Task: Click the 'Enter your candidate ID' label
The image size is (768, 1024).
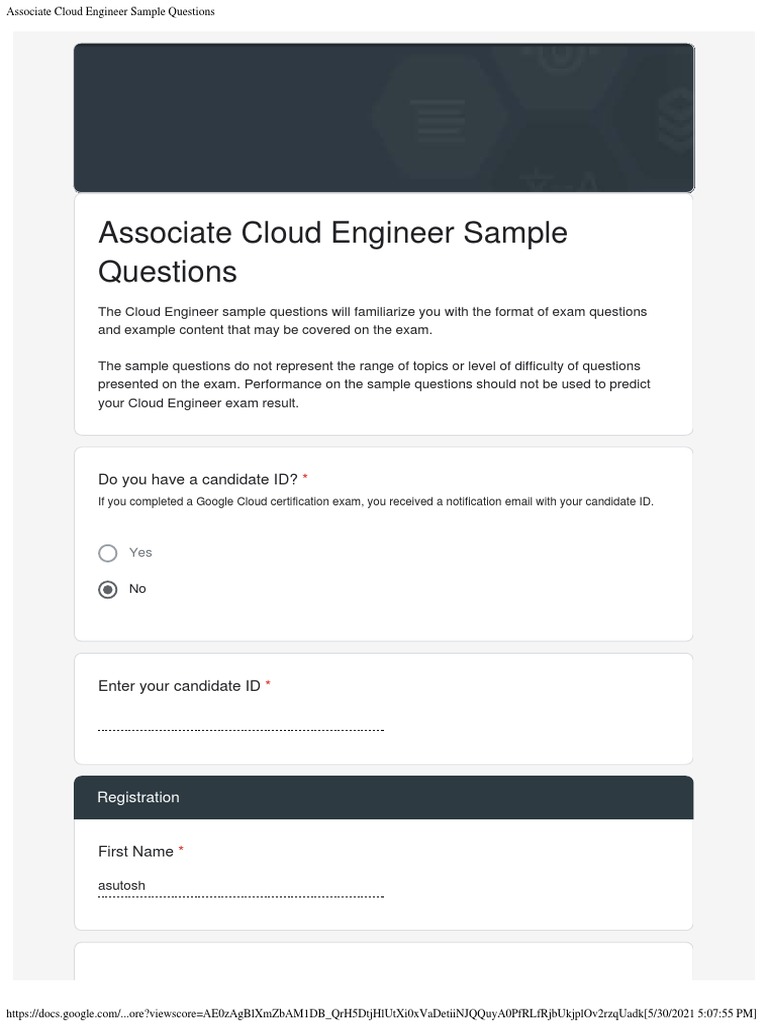Action: pos(179,686)
